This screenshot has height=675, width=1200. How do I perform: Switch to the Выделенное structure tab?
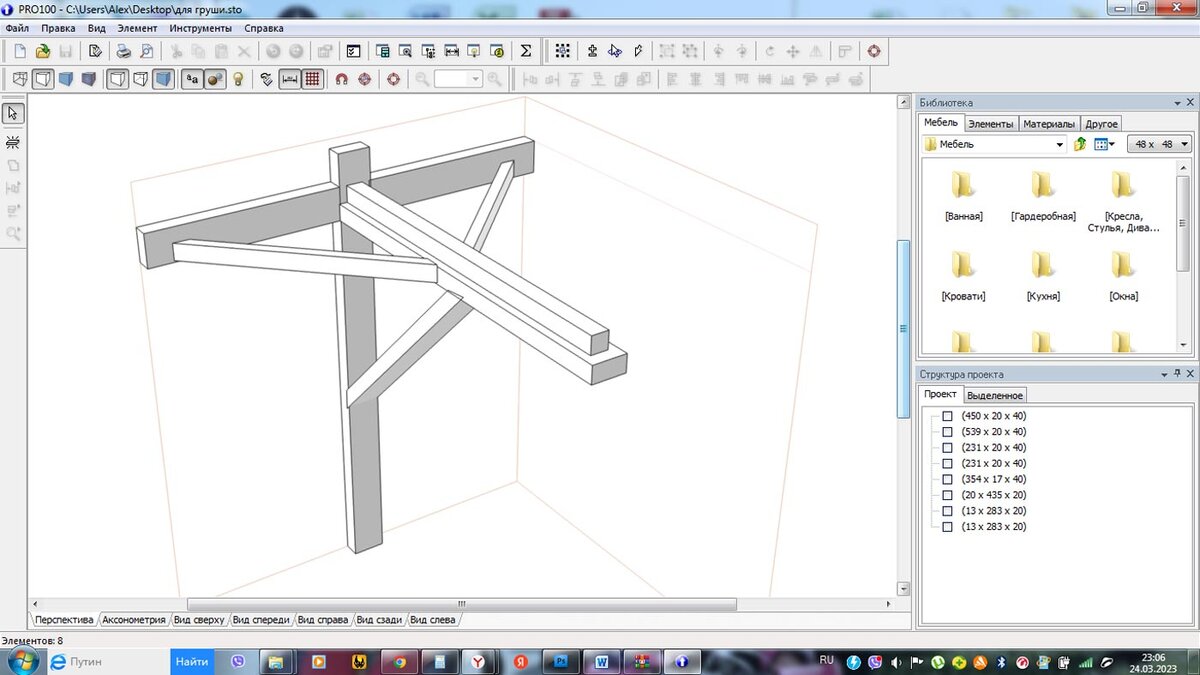click(995, 395)
